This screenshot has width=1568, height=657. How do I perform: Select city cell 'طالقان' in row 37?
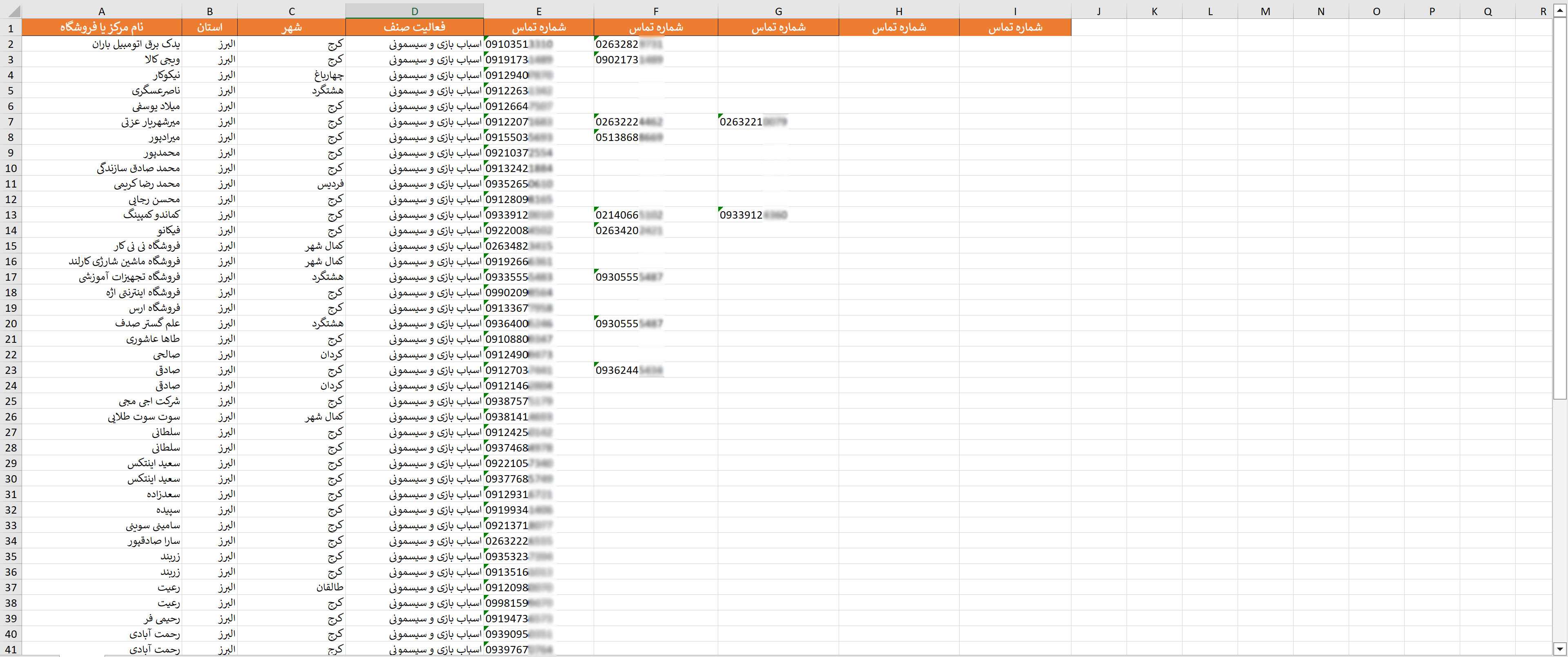(292, 588)
